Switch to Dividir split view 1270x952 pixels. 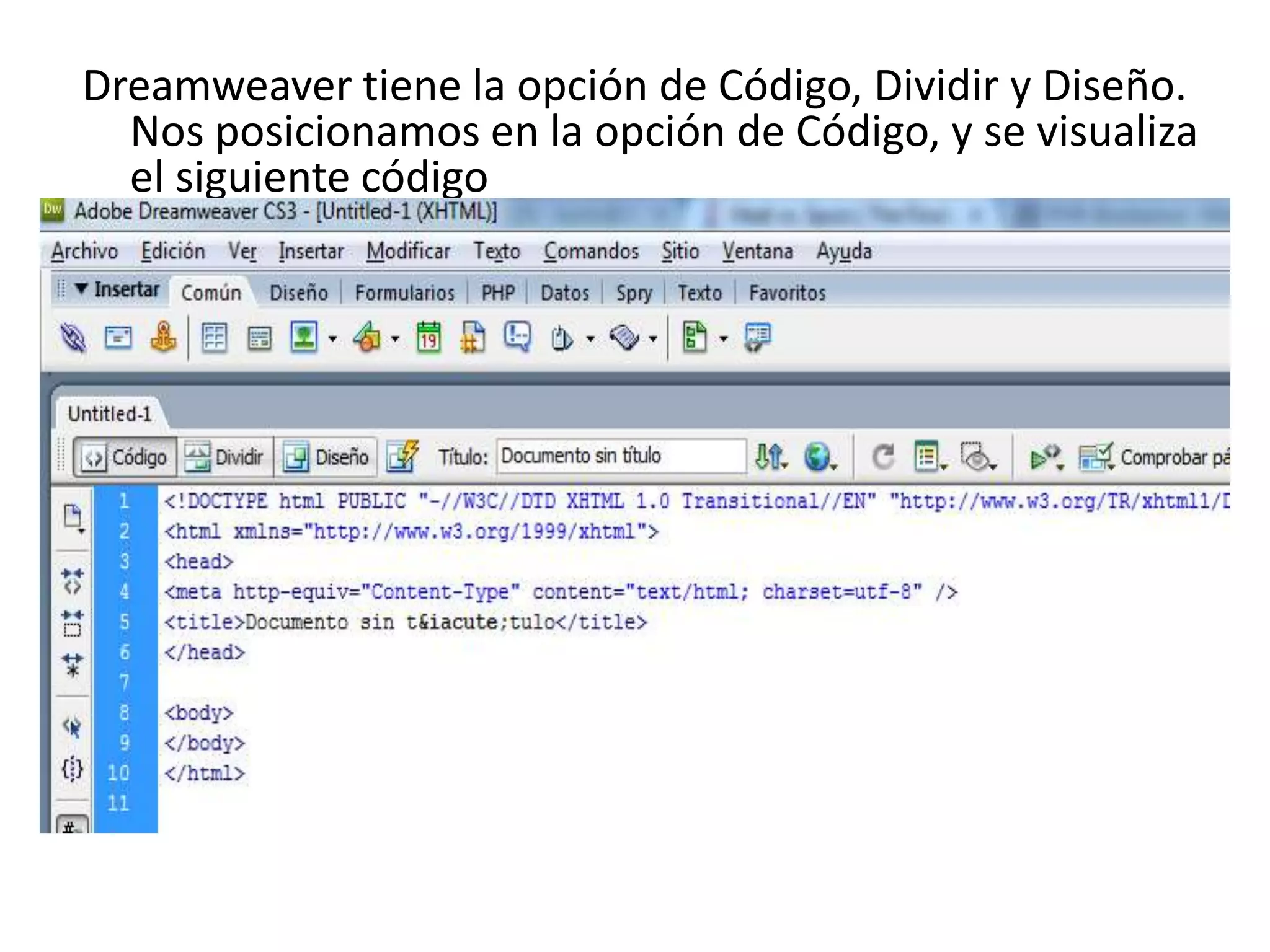tap(225, 457)
